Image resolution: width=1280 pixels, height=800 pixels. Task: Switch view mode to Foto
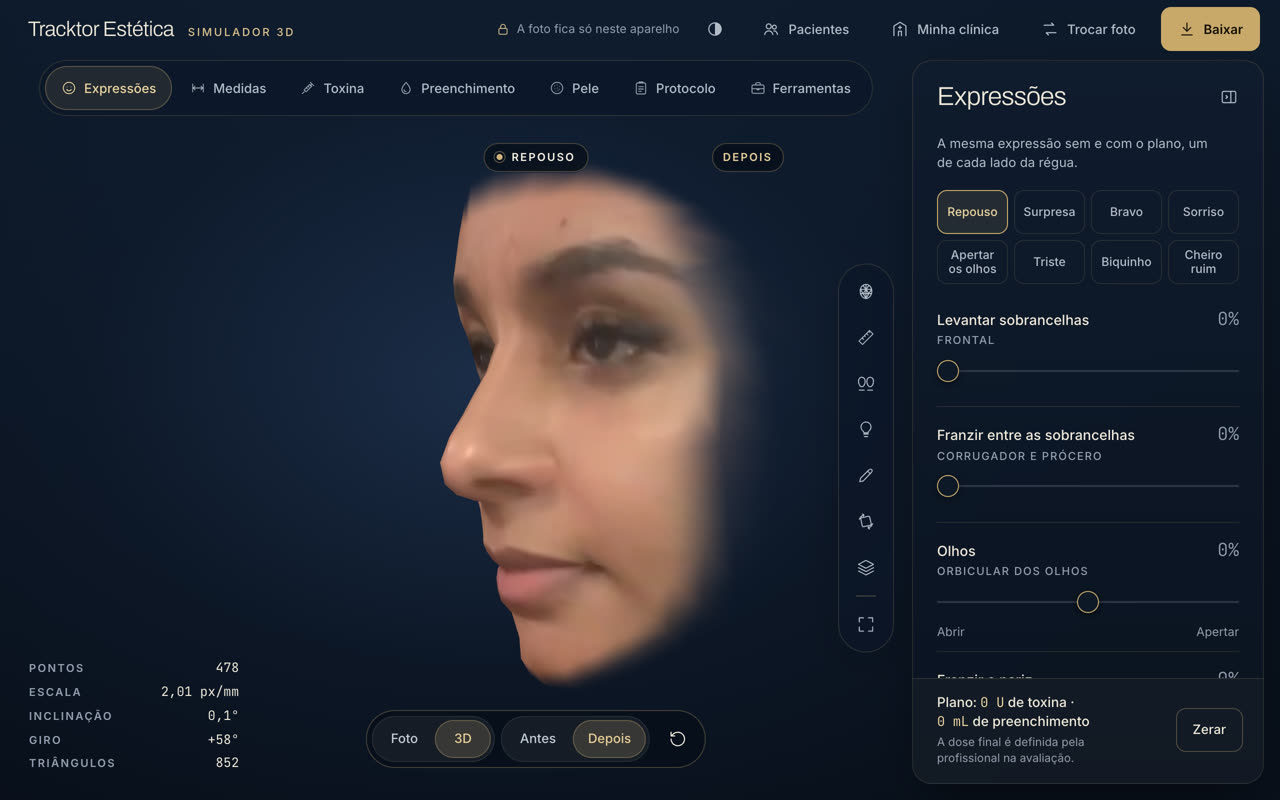pos(404,739)
